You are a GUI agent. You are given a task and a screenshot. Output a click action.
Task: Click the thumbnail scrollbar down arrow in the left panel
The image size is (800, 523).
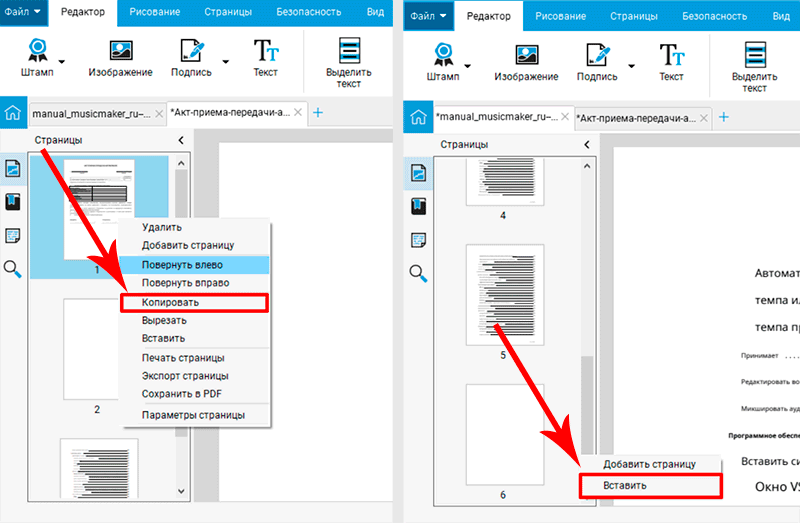[181, 491]
